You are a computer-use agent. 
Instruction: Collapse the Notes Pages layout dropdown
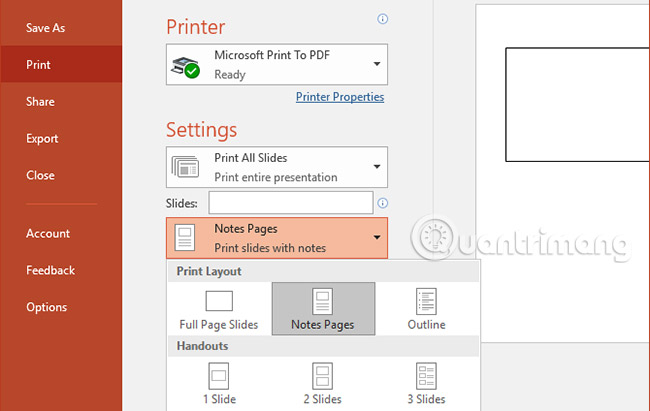click(x=277, y=238)
